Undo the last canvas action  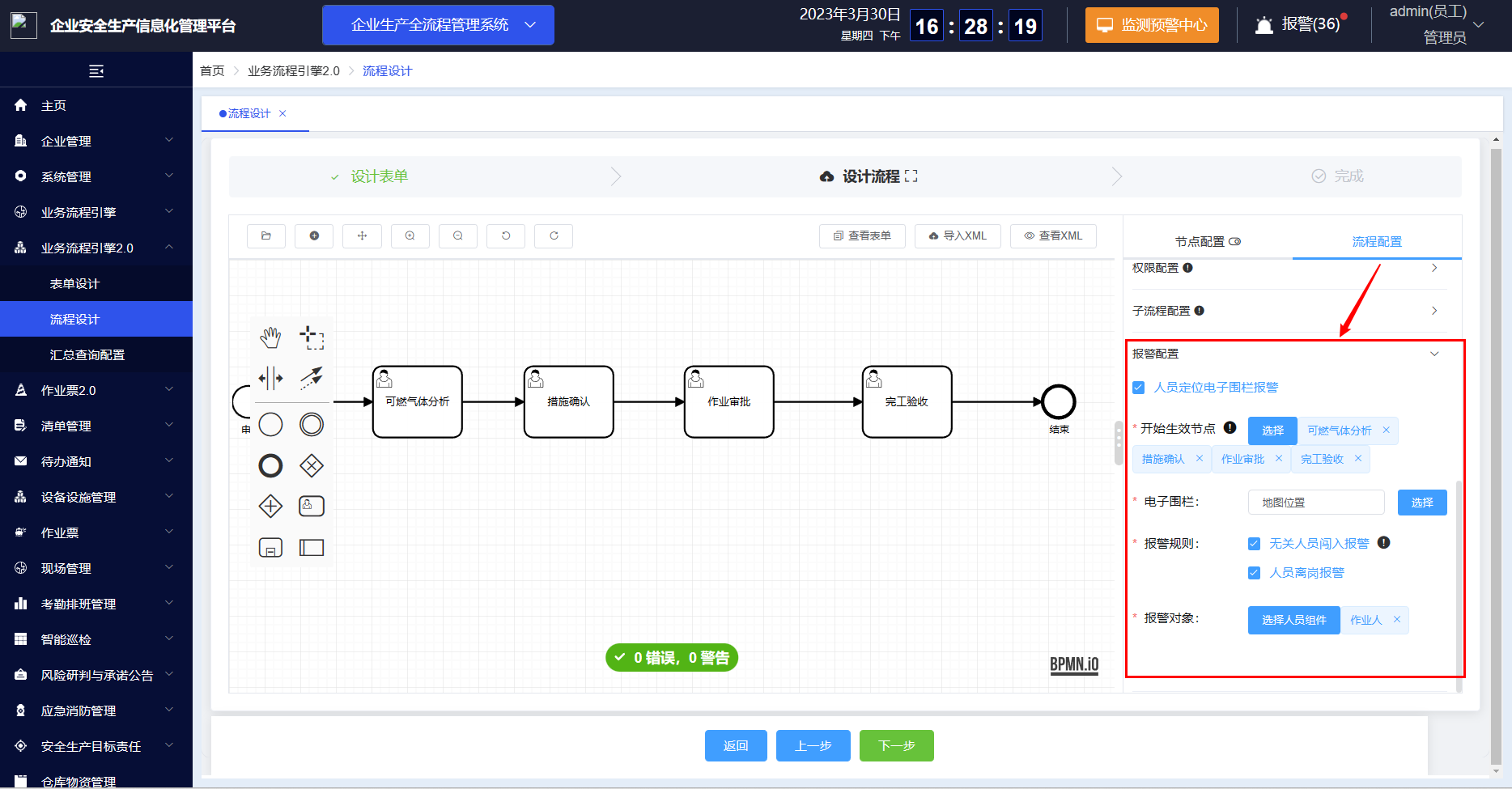506,235
